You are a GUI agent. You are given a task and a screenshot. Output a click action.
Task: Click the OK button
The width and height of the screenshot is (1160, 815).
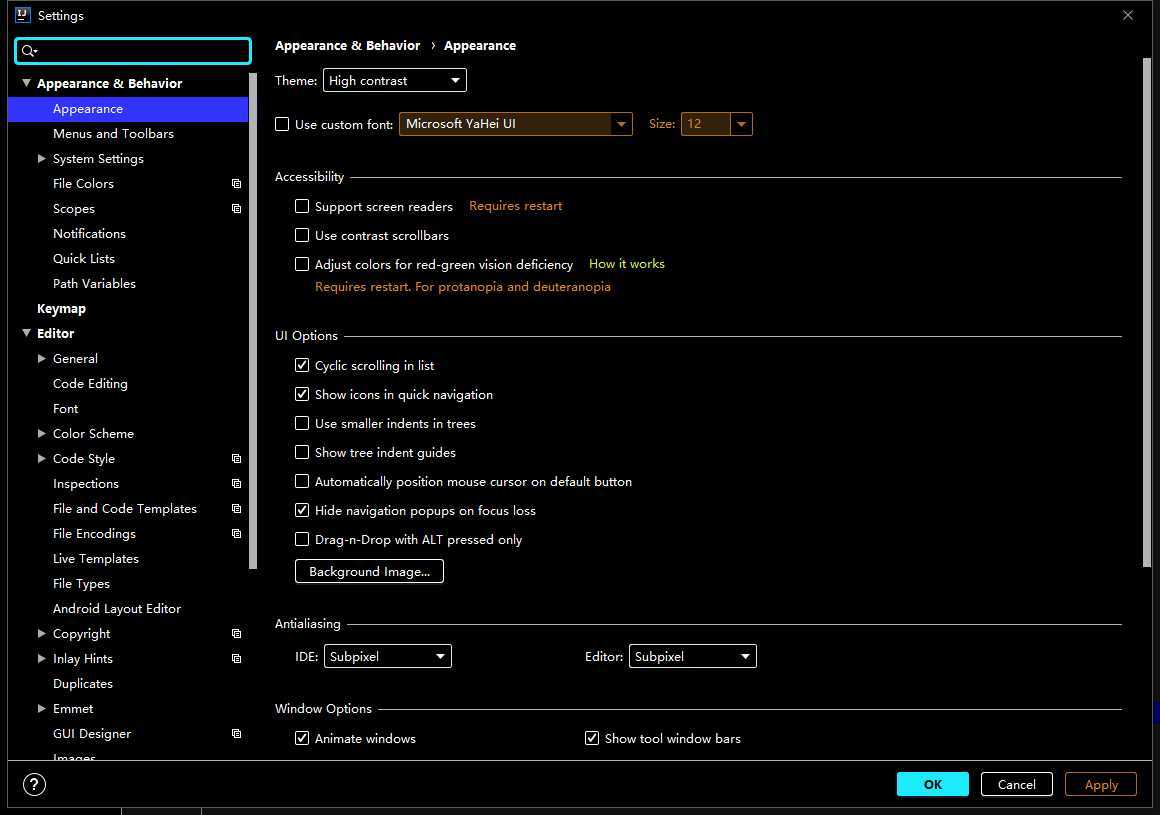(x=932, y=784)
